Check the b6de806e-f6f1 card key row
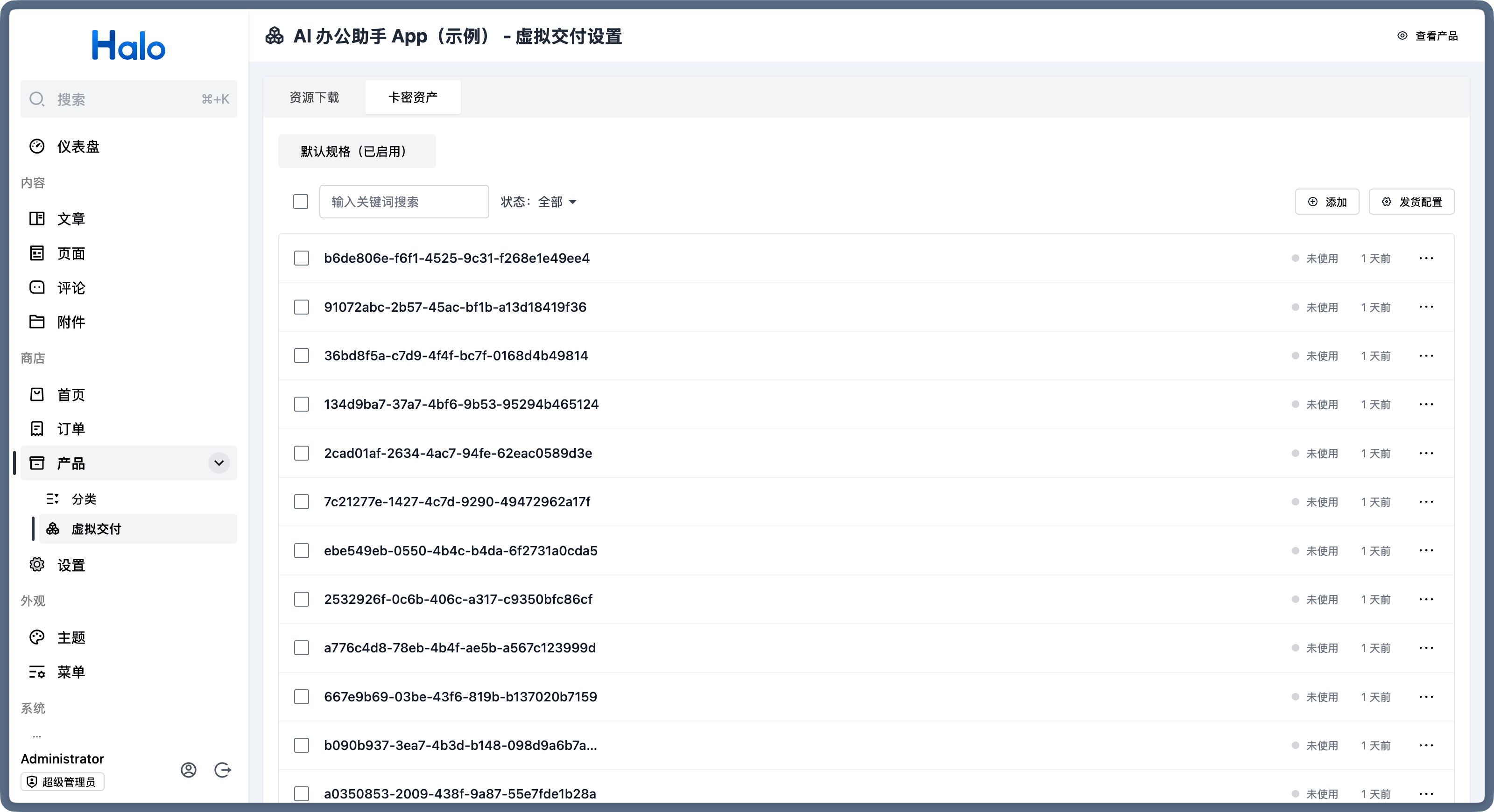Screen dimensions: 1494x812 tap(302, 259)
